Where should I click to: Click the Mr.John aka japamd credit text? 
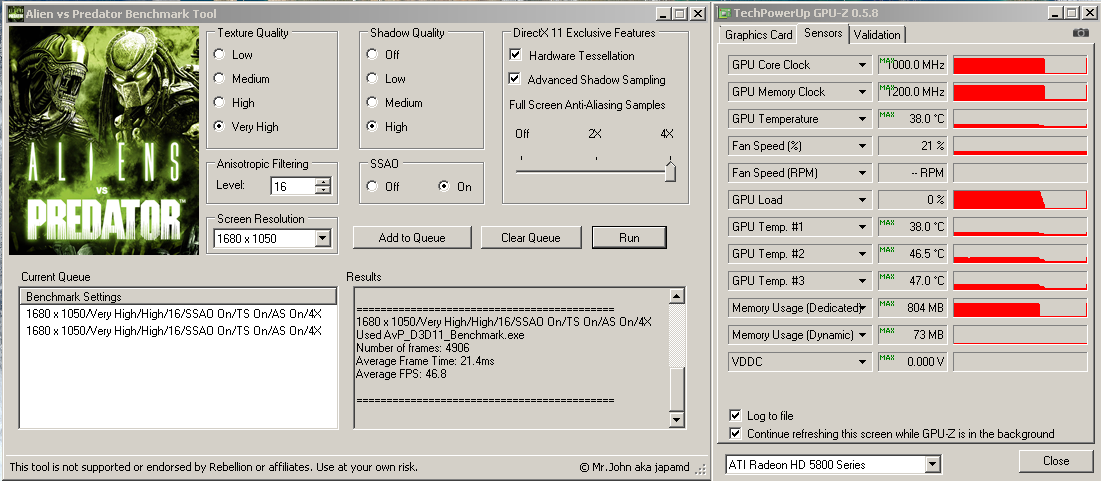point(635,467)
